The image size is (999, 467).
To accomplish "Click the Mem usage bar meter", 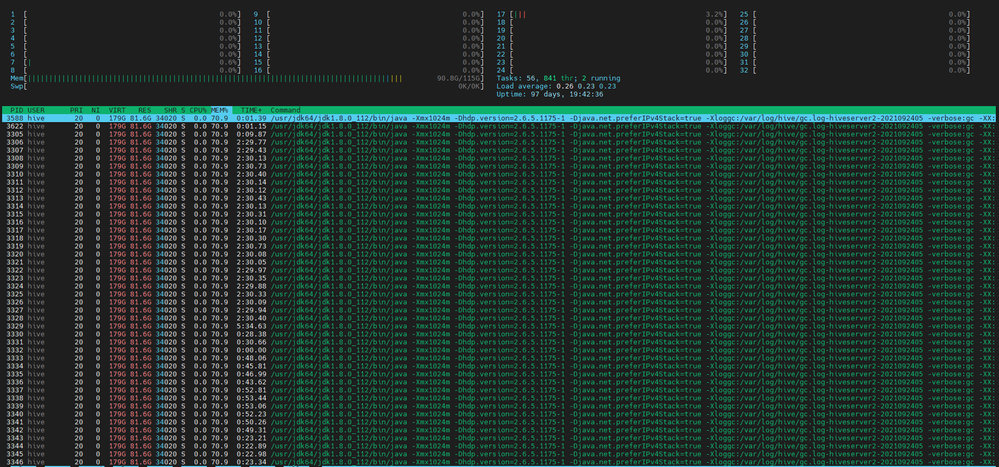I will pos(248,78).
